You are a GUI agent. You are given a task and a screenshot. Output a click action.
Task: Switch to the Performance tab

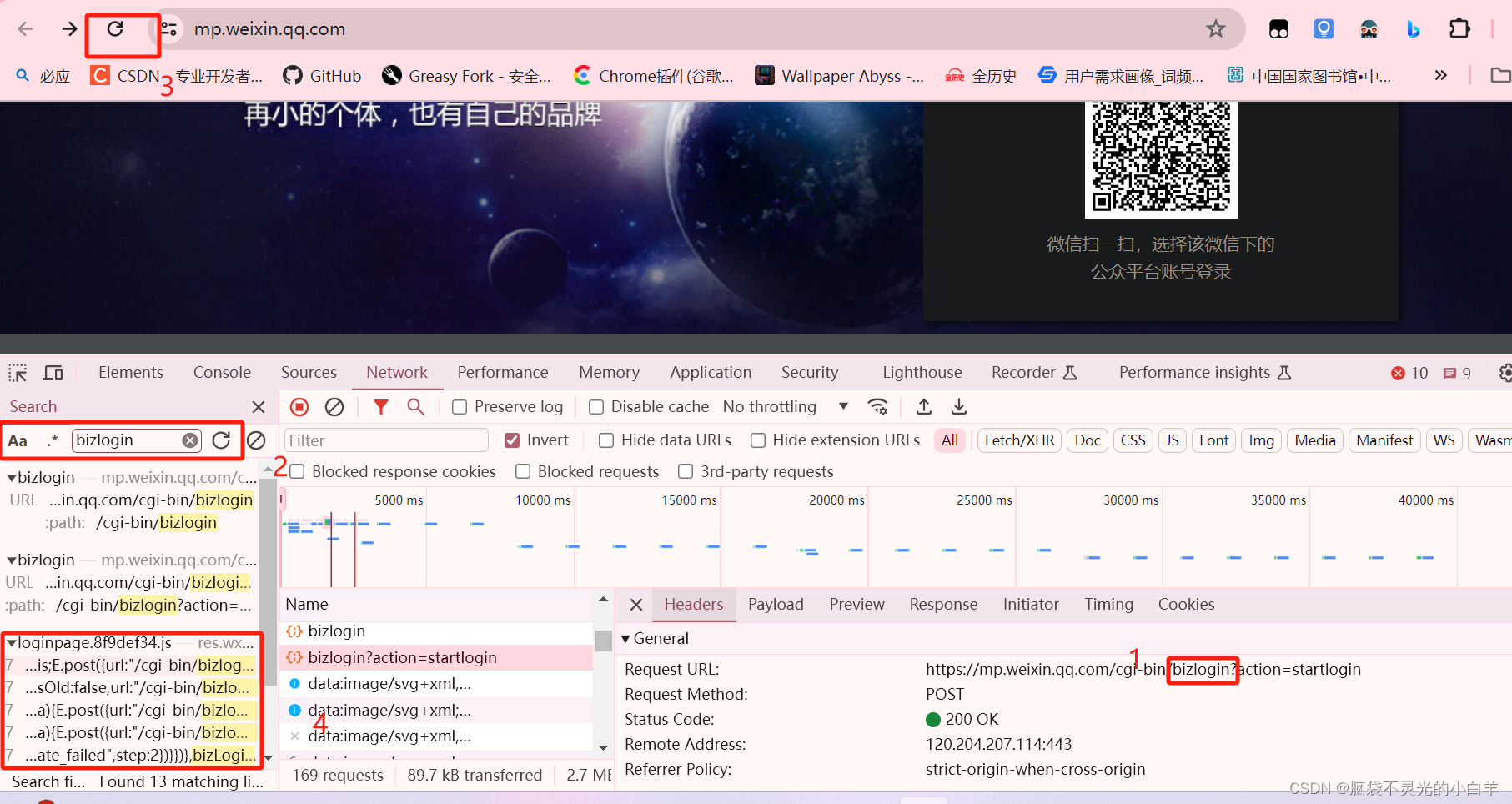point(503,373)
